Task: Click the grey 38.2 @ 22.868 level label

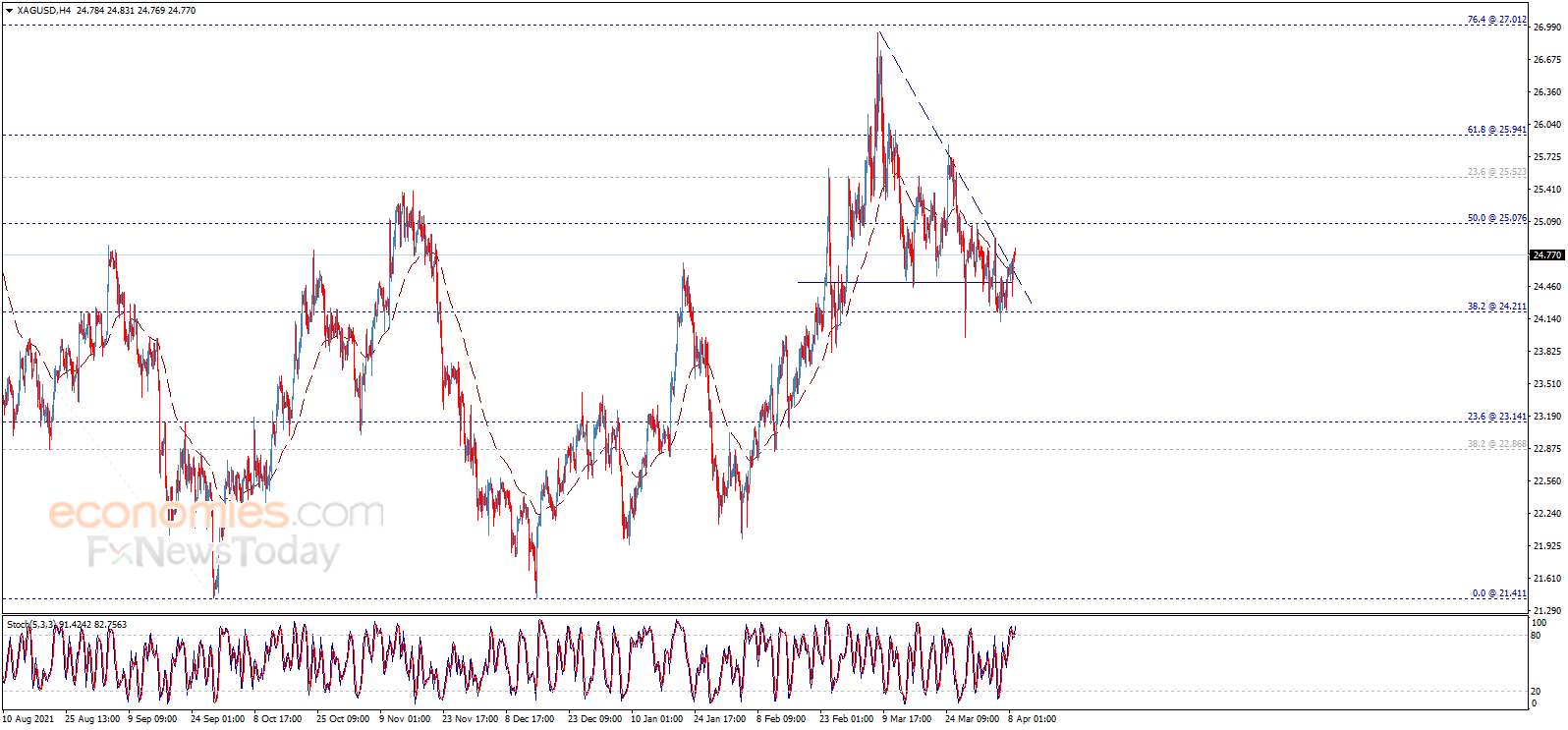Action: 1496,444
